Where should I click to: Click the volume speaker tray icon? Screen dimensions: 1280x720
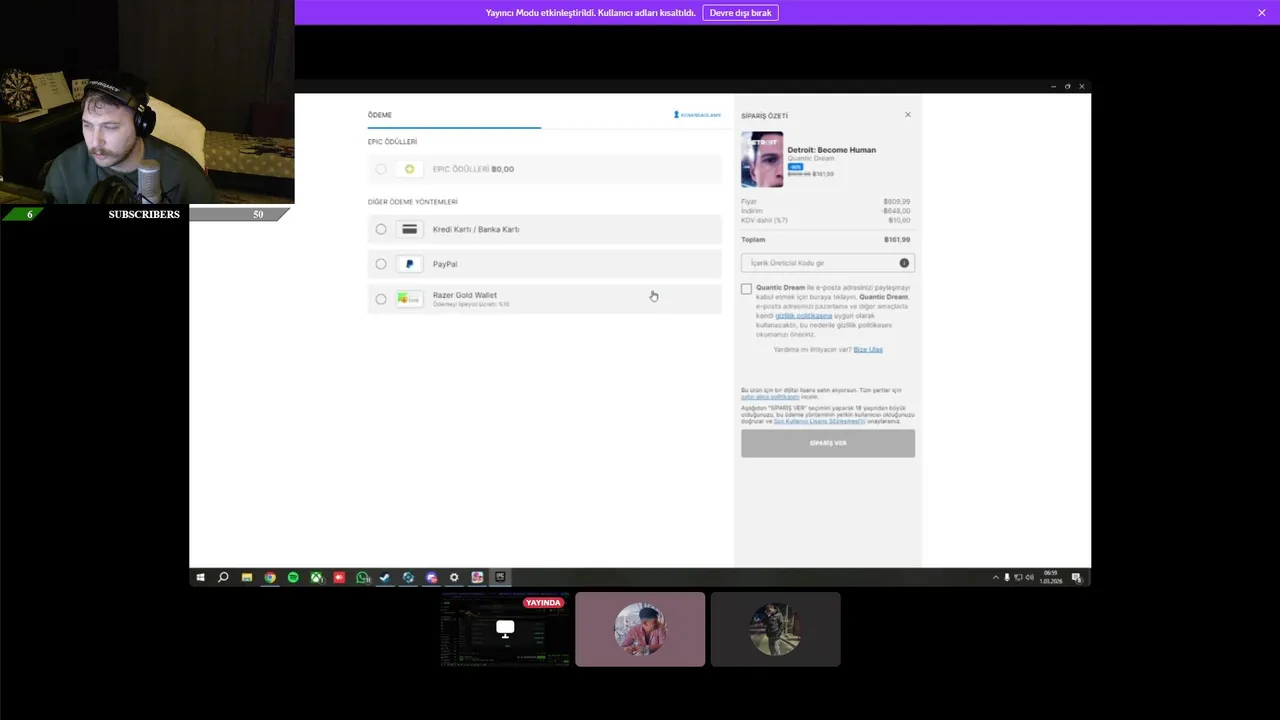pyautogui.click(x=1030, y=577)
